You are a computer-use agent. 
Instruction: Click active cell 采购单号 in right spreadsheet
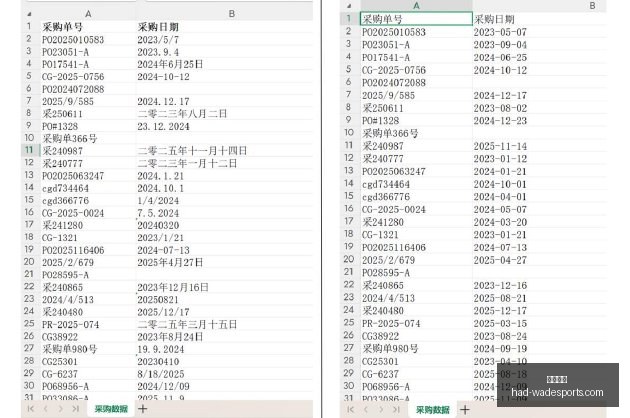[416, 19]
